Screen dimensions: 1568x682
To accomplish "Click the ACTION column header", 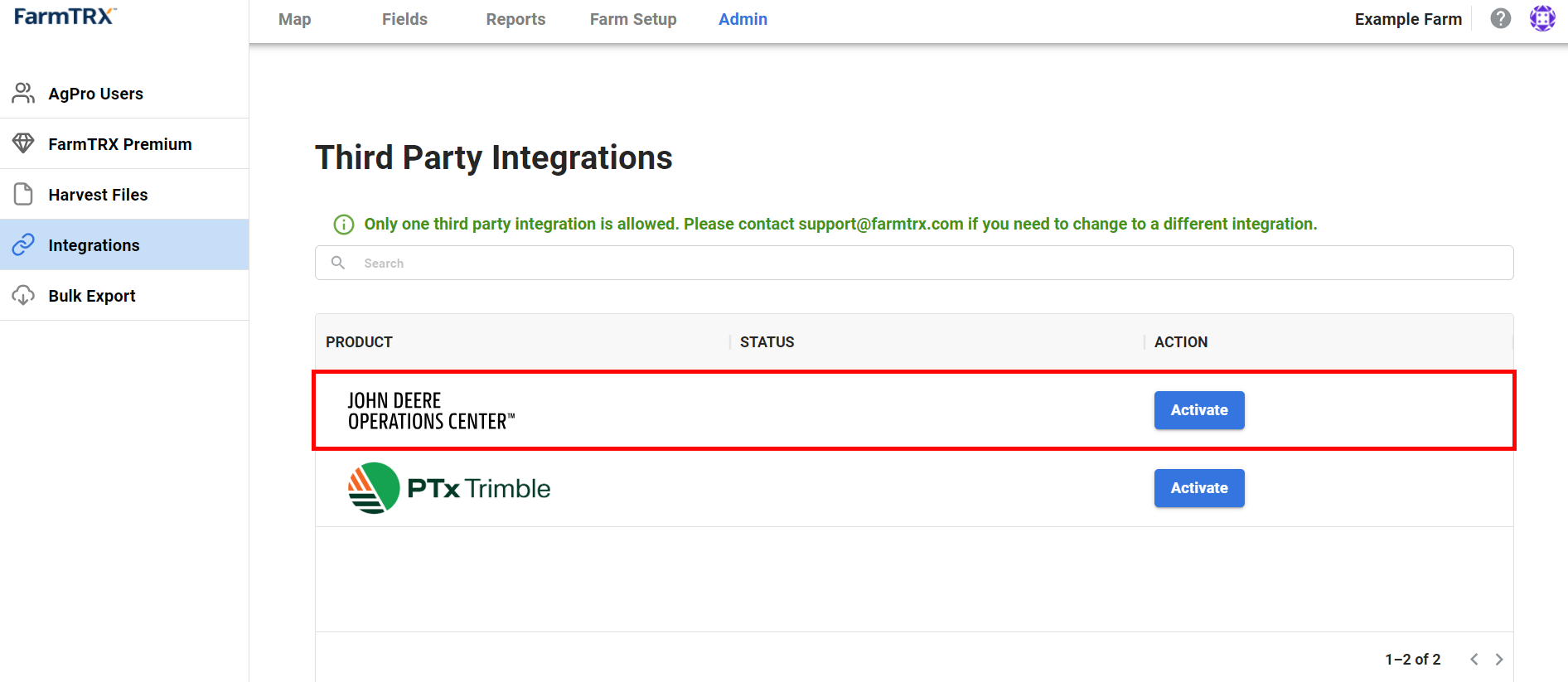I will [1181, 342].
